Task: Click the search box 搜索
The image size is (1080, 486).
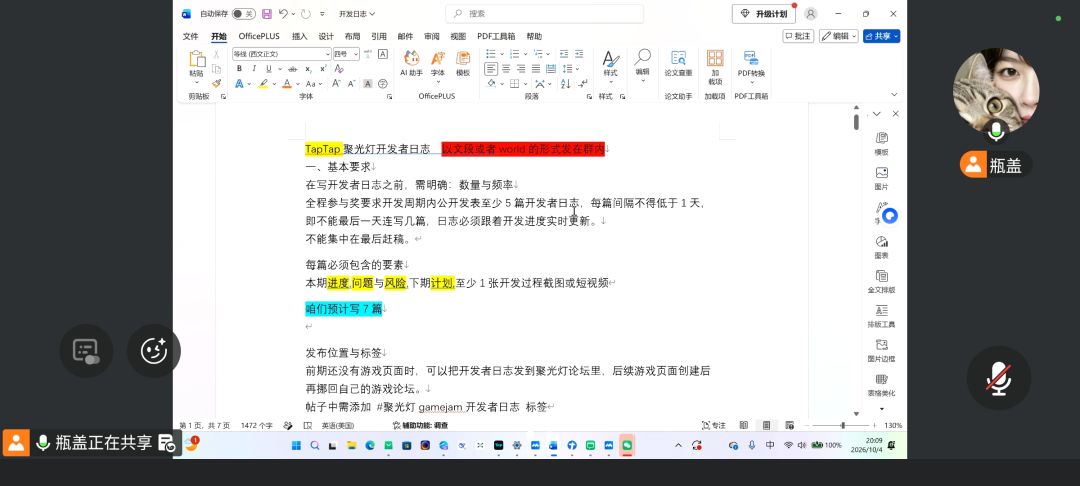Action: click(x=544, y=14)
